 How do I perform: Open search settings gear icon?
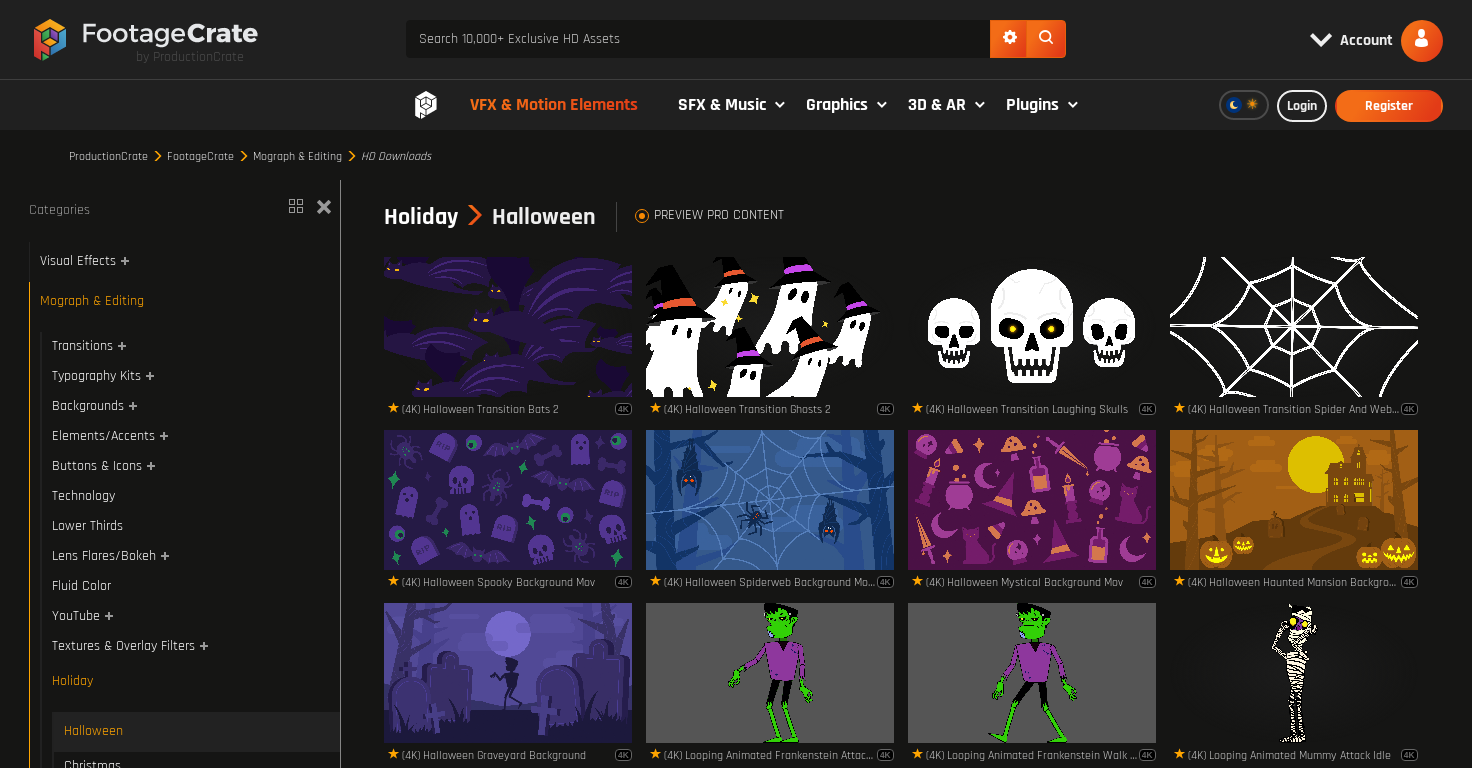tap(1009, 38)
